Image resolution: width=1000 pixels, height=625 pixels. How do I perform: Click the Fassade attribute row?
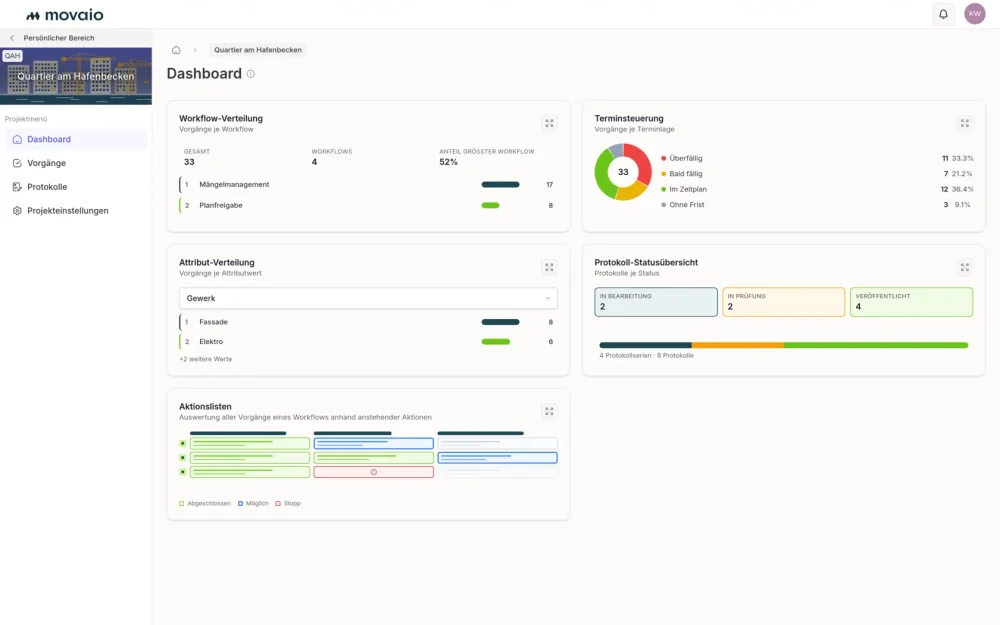coord(368,322)
